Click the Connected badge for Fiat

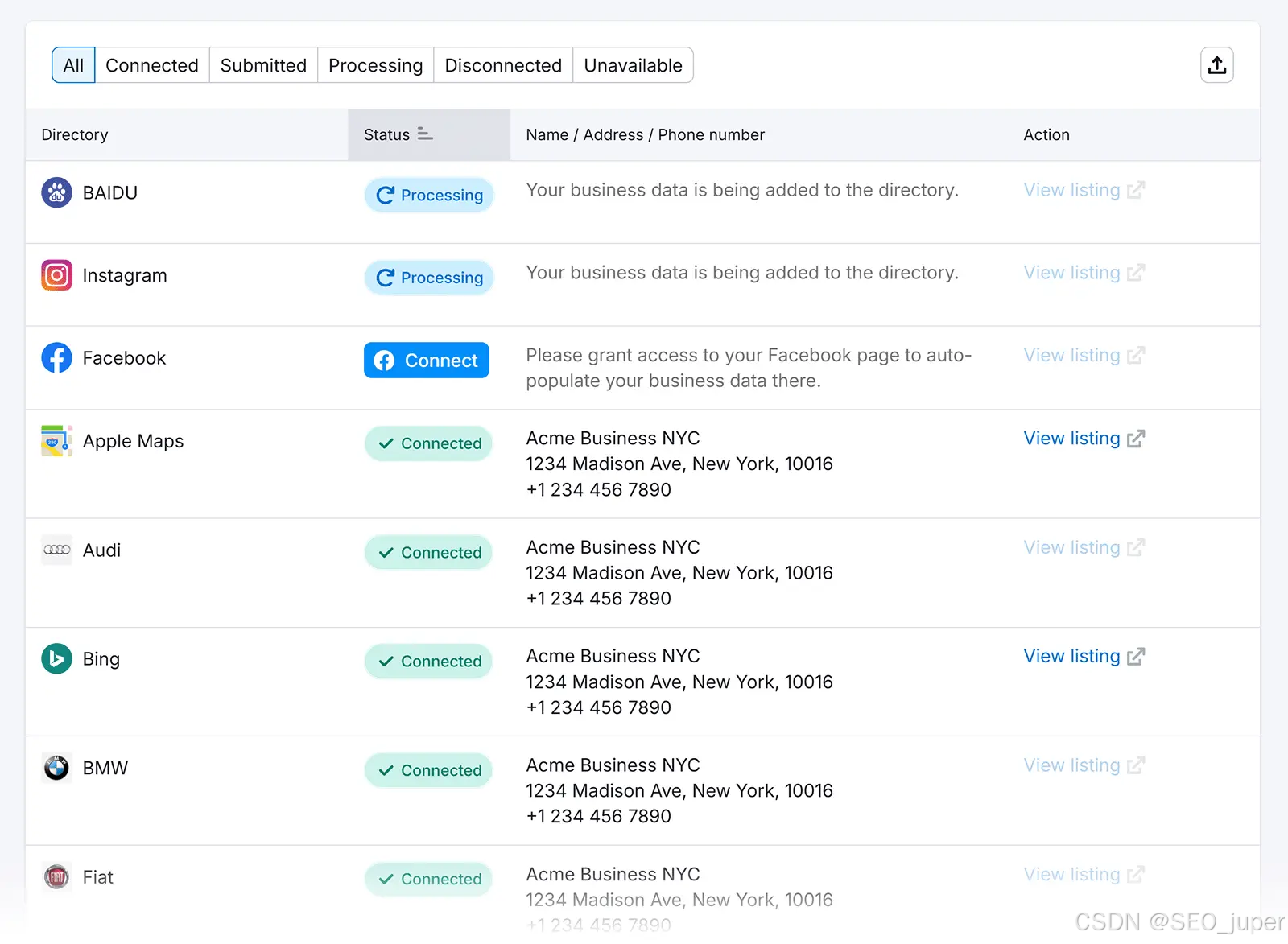(x=428, y=880)
